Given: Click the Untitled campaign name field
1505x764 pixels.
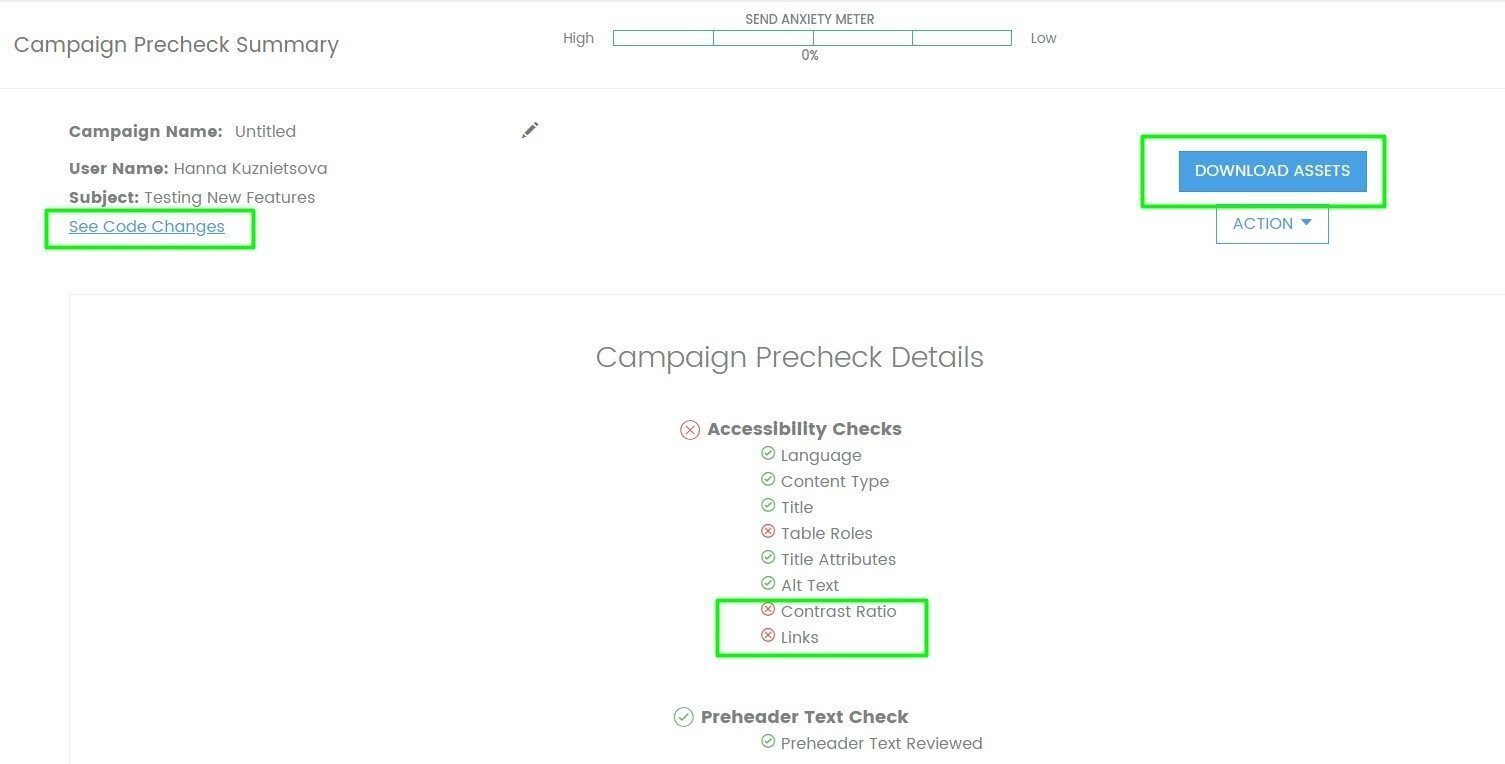Looking at the screenshot, I should pyautogui.click(x=265, y=132).
